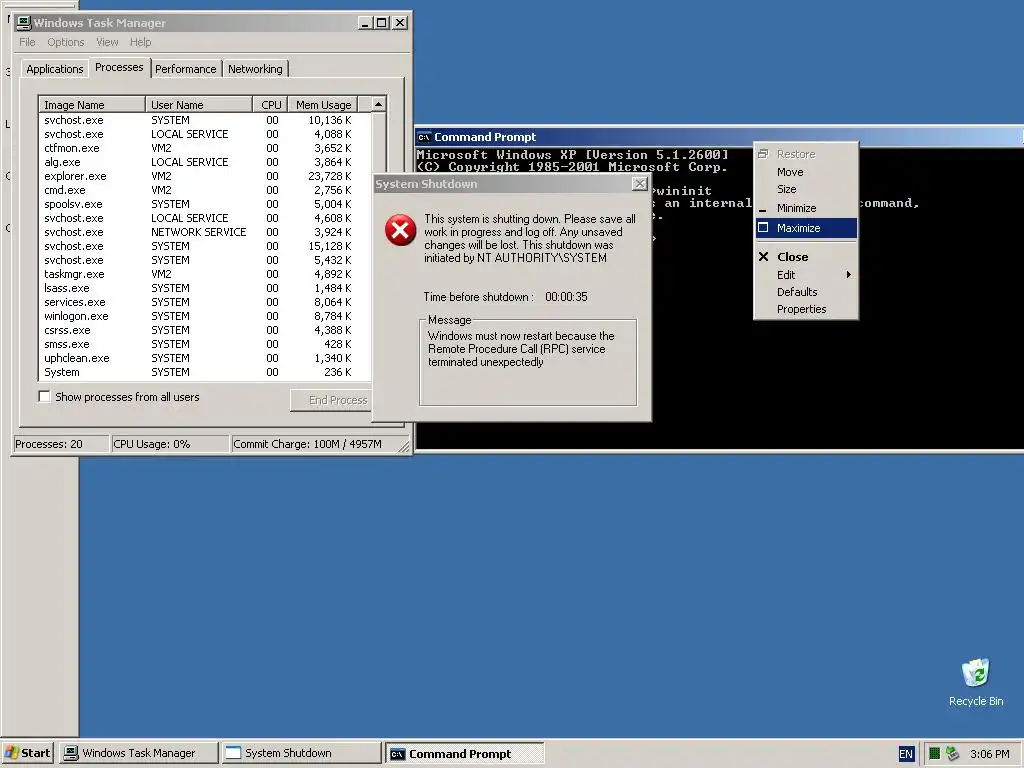Click the Maximize square icon in menu
Viewport: 1024px width, 768px height.
(x=763, y=227)
